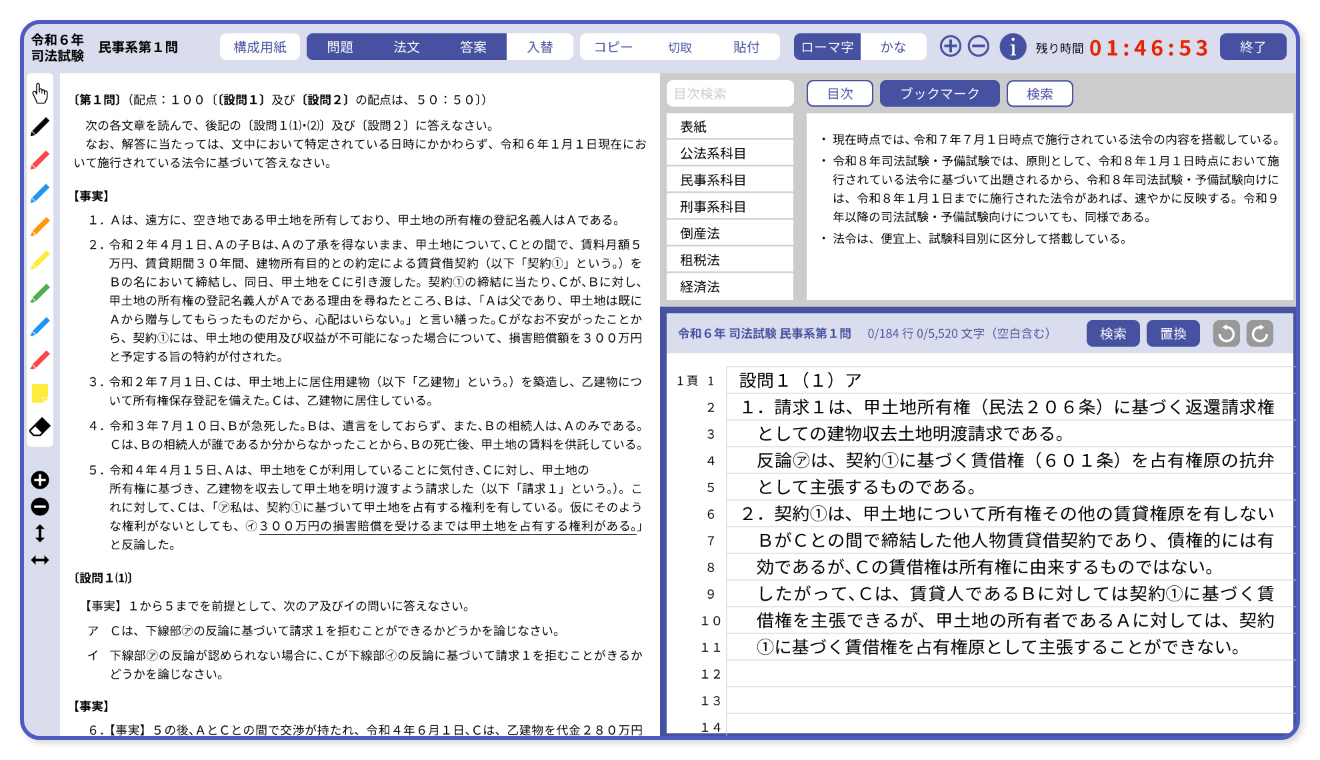
Task: Redo the edit in the answer editor
Action: (x=1260, y=334)
